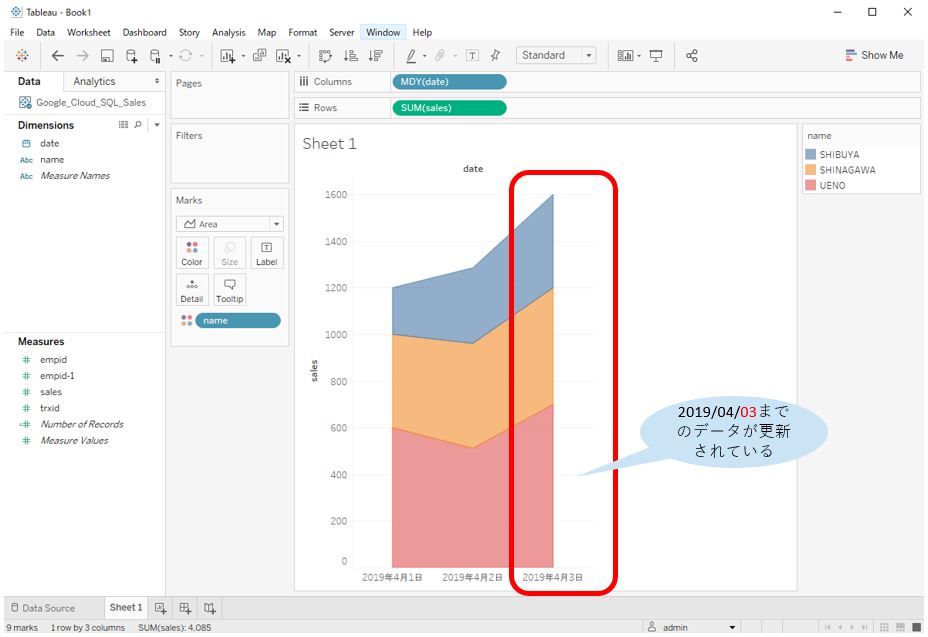Open the Standard fit dropdown

[589, 56]
